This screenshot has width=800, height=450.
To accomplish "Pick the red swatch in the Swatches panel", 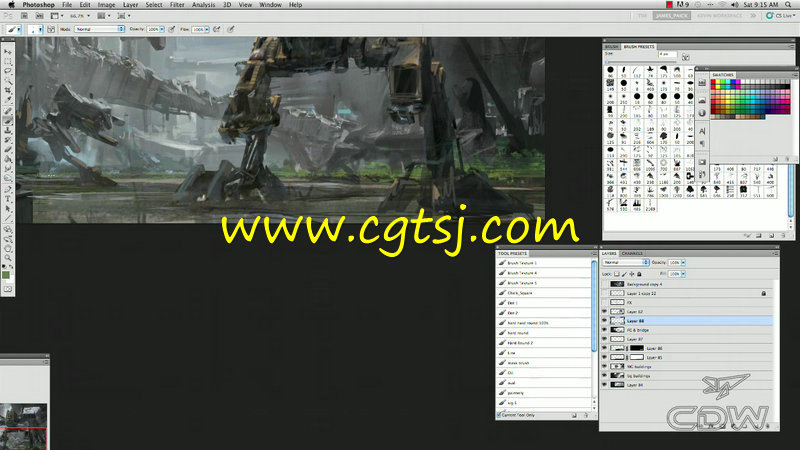I will [x=713, y=82].
